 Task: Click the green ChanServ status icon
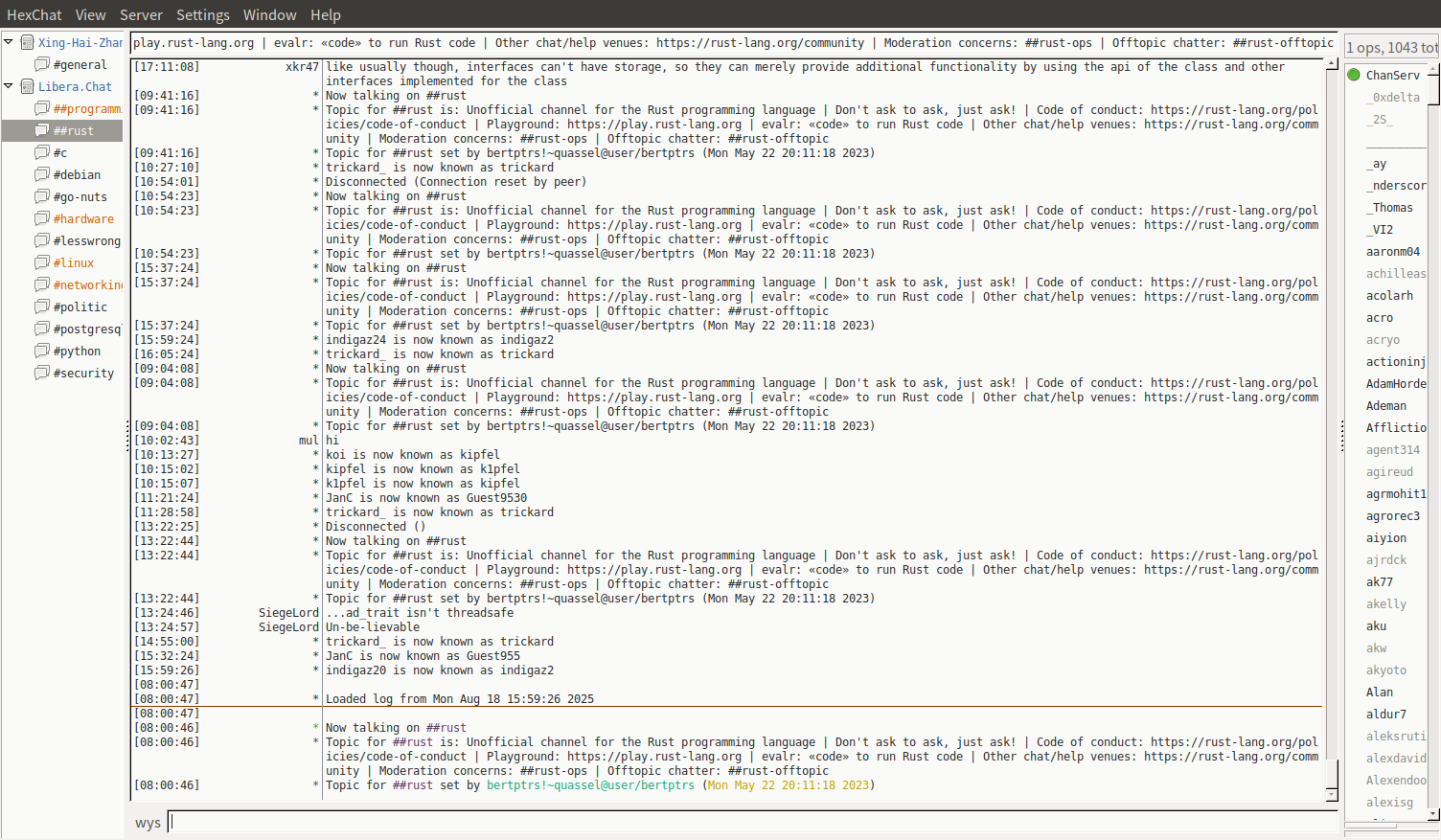pyautogui.click(x=1354, y=75)
